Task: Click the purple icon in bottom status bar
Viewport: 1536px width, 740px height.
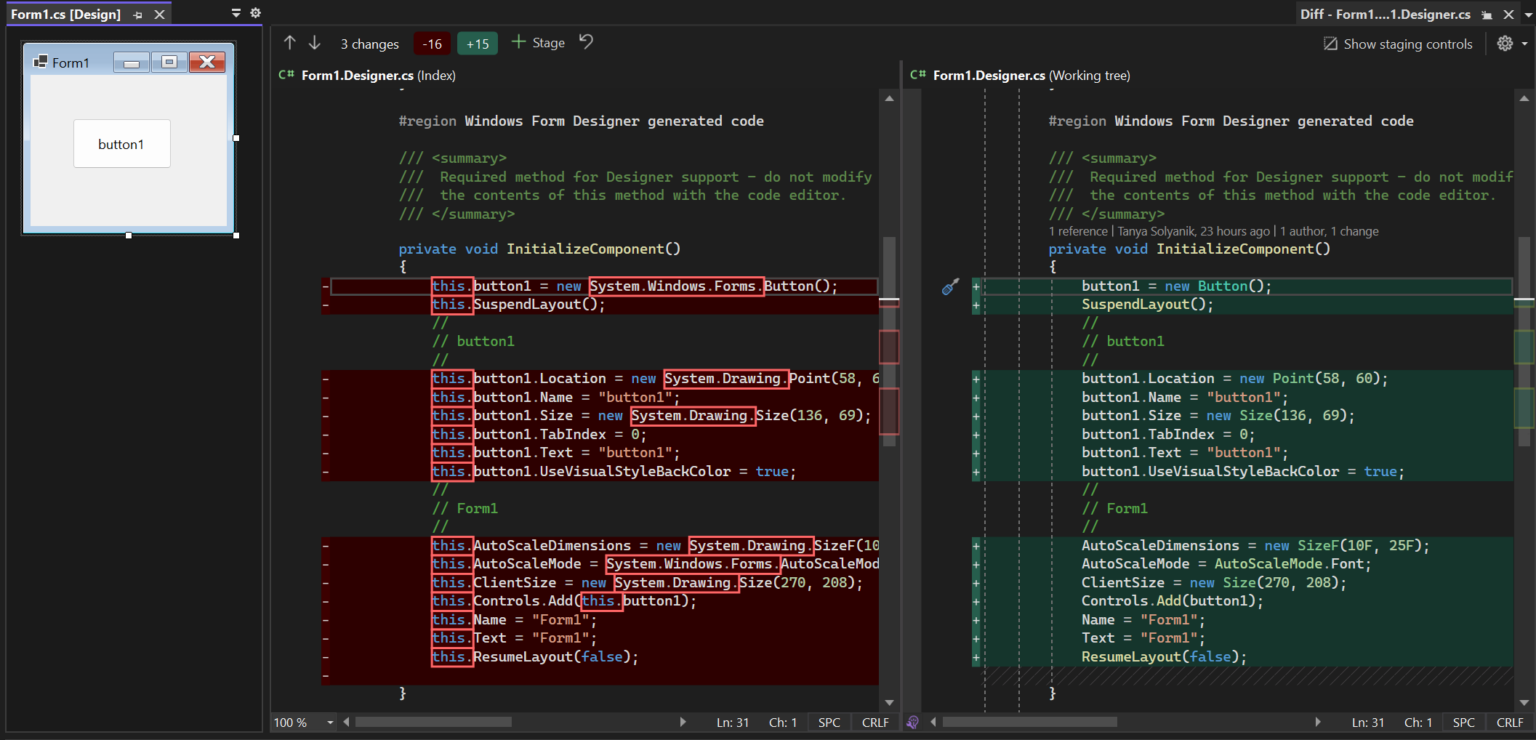Action: [912, 722]
